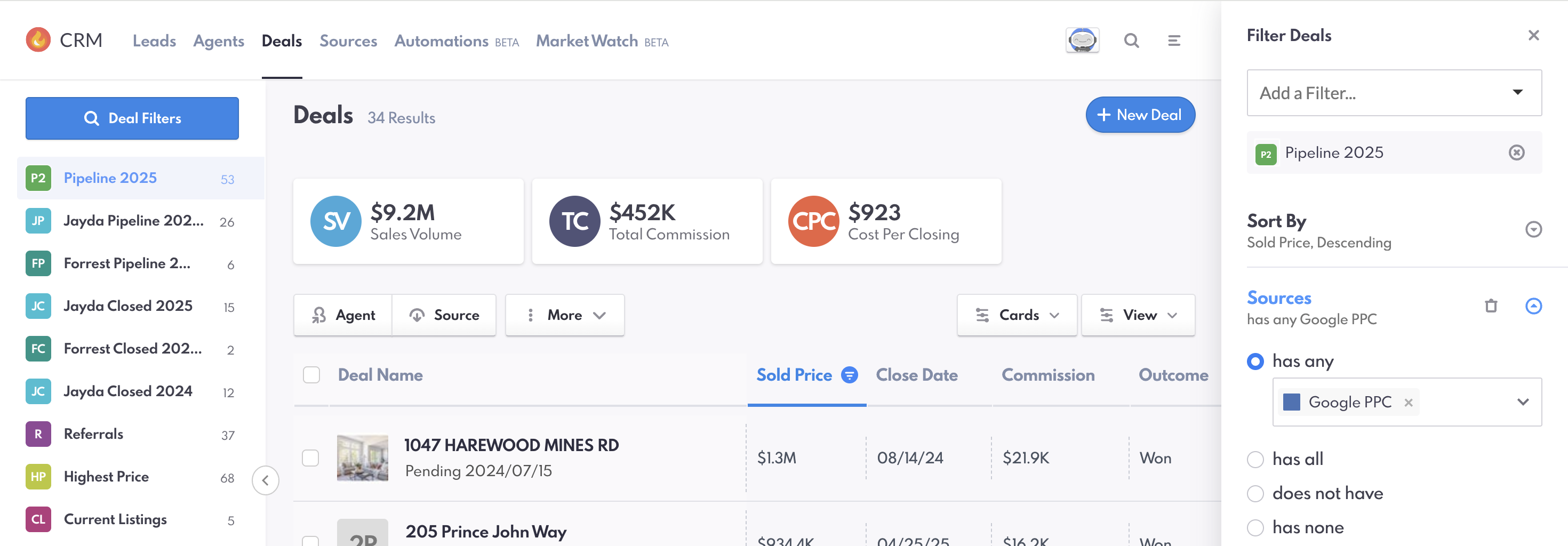Delete the Sources filter with trash icon
The image size is (1568, 546).
tap(1491, 306)
